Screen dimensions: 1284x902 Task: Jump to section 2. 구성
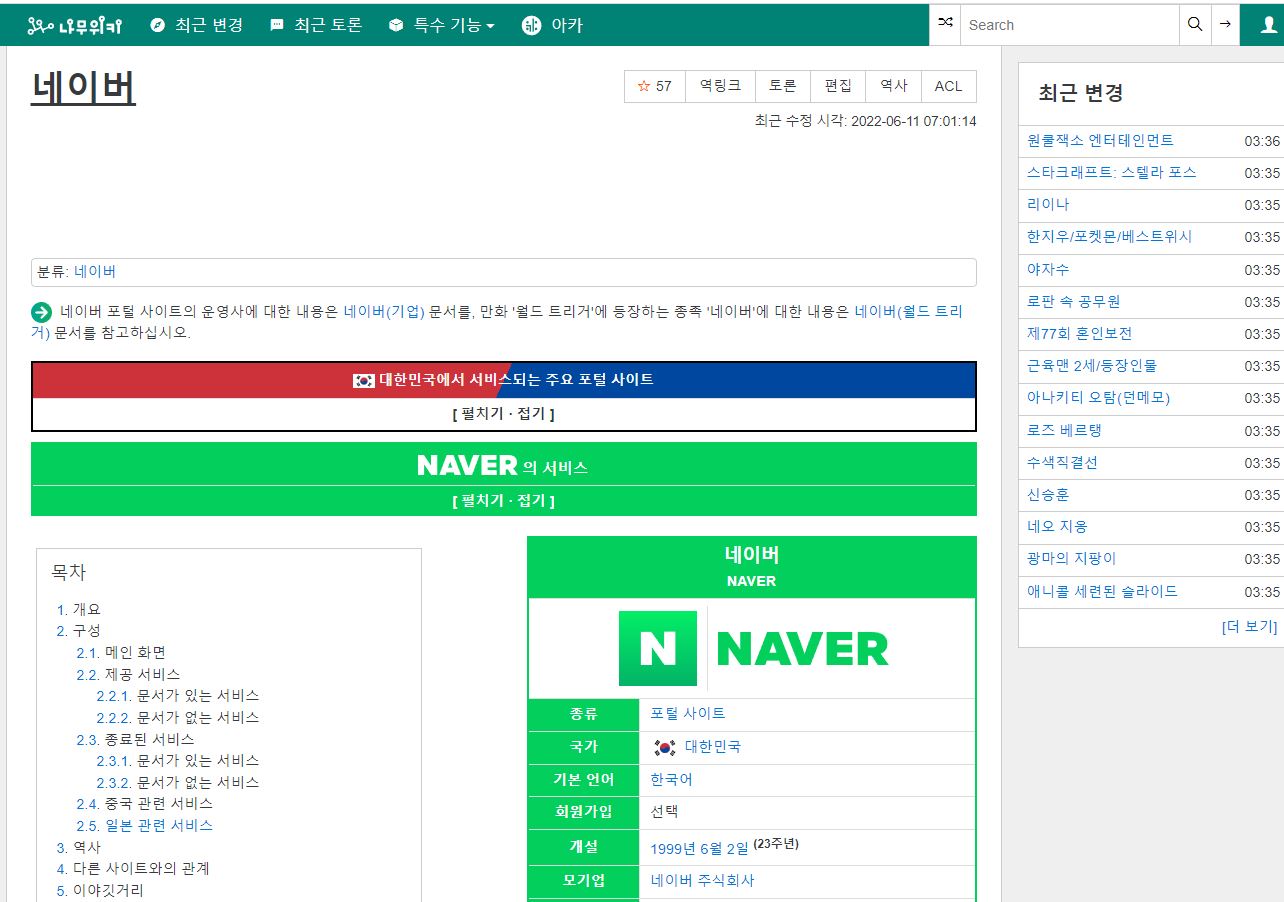78,630
